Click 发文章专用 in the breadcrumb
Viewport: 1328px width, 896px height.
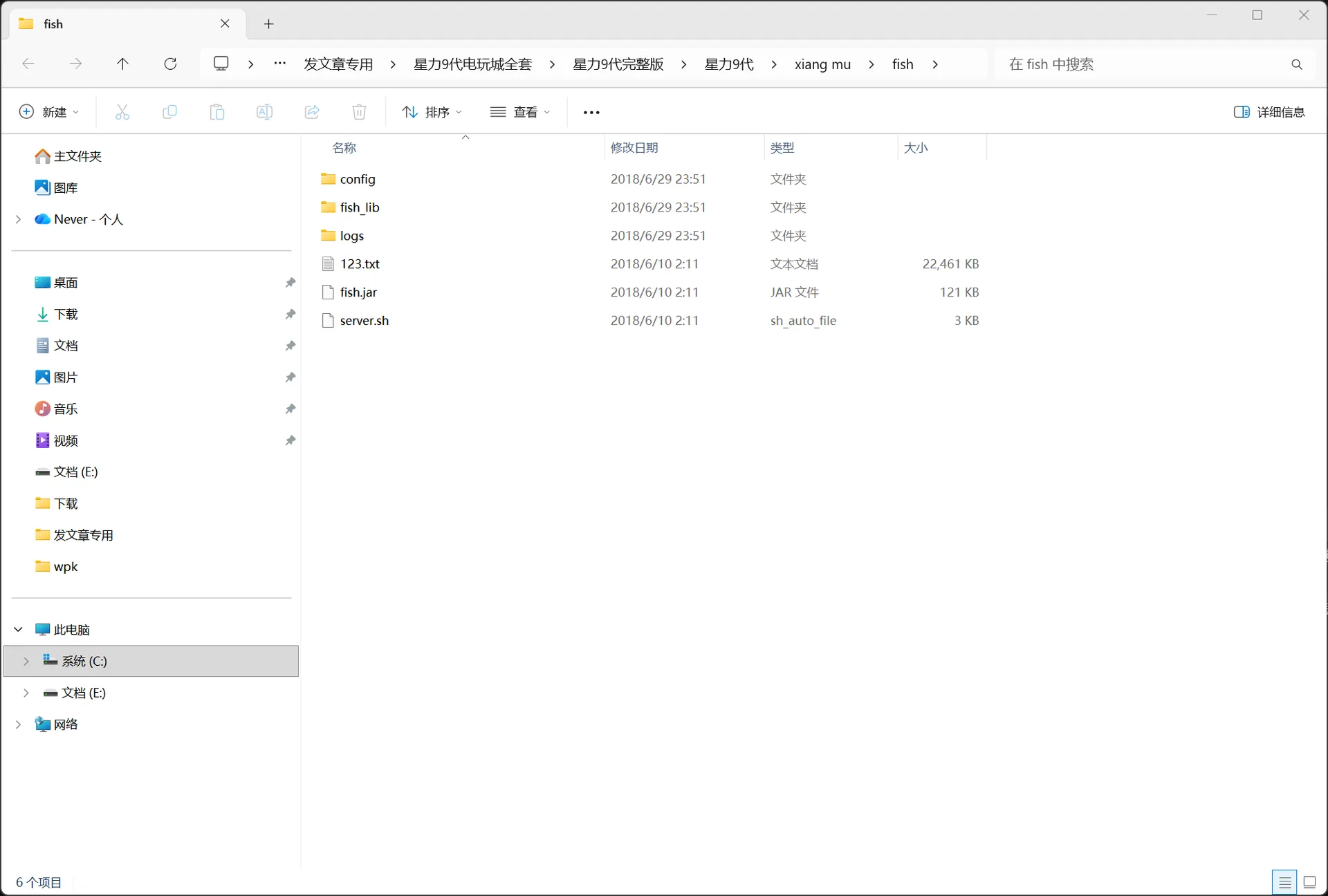point(338,64)
